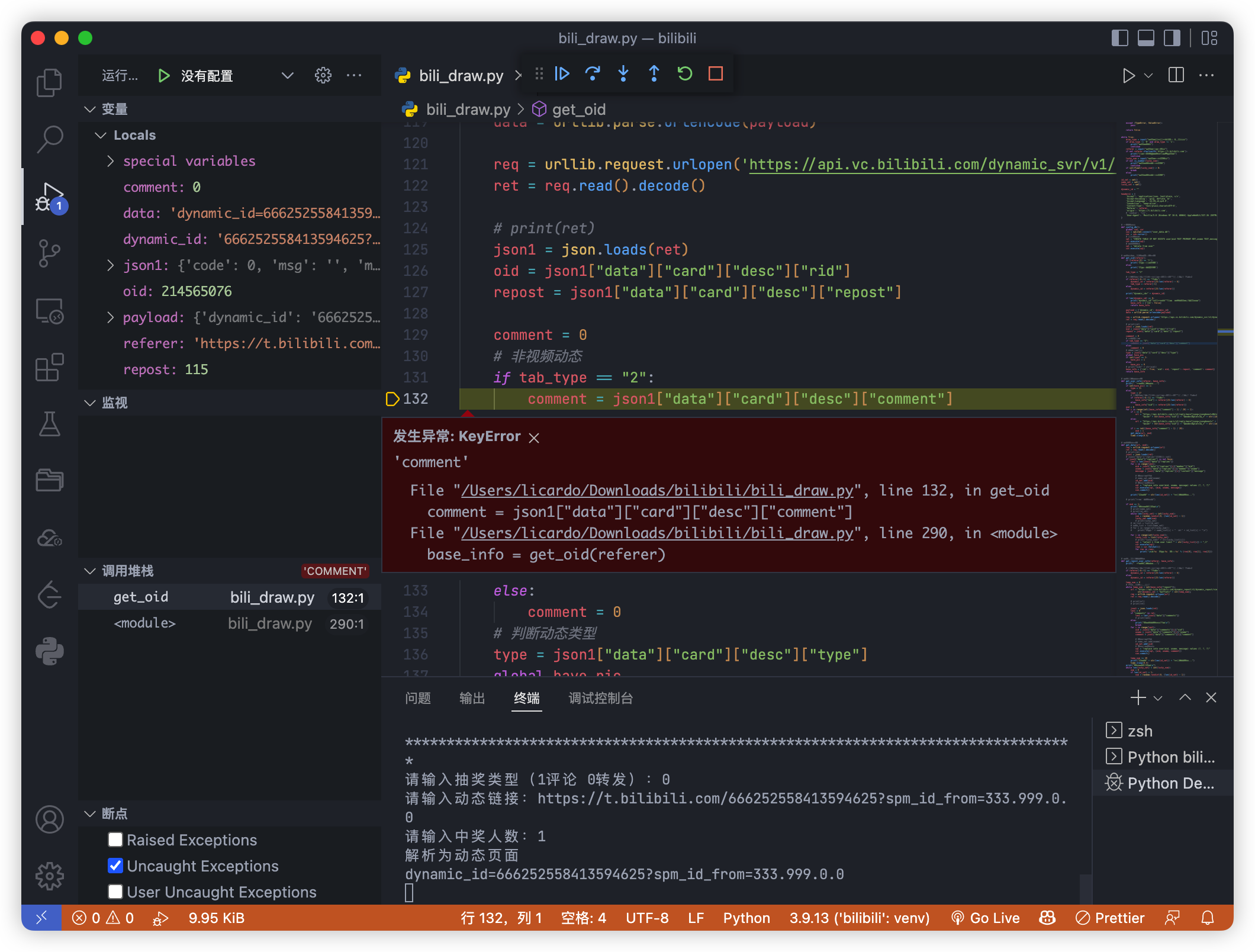This screenshot has width=1255, height=952.
Task: Expand special variables
Action: tap(111, 161)
